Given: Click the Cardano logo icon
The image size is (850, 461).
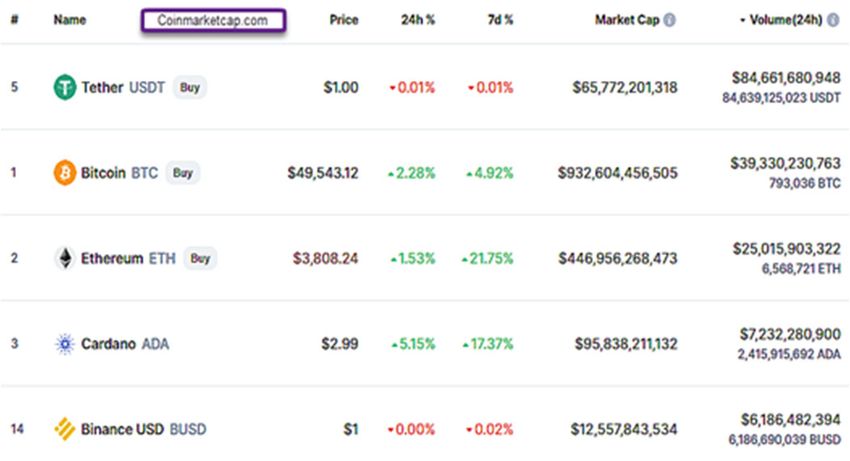Looking at the screenshot, I should click(64, 344).
